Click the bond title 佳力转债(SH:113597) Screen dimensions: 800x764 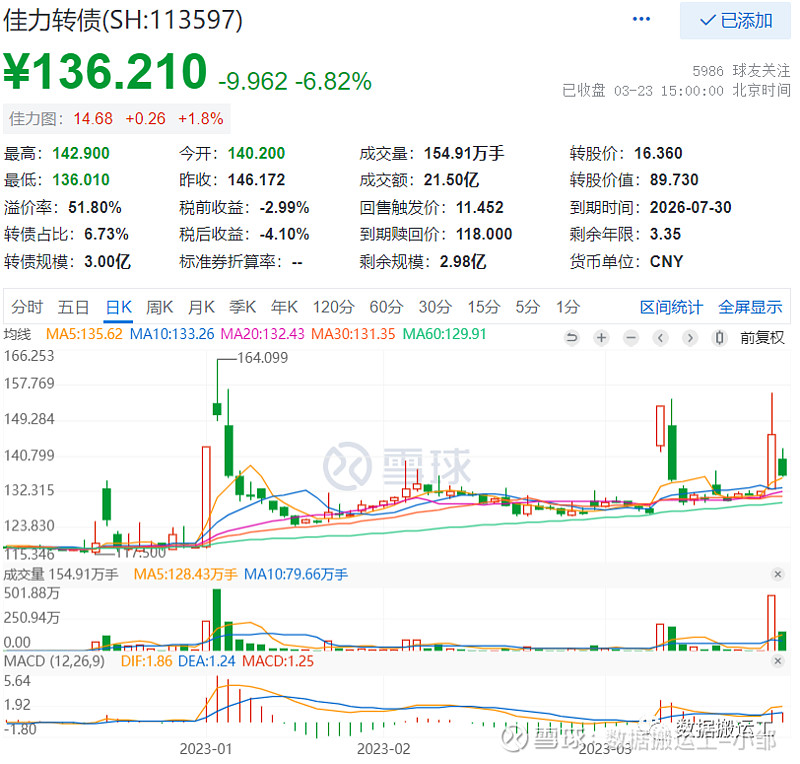click(123, 20)
